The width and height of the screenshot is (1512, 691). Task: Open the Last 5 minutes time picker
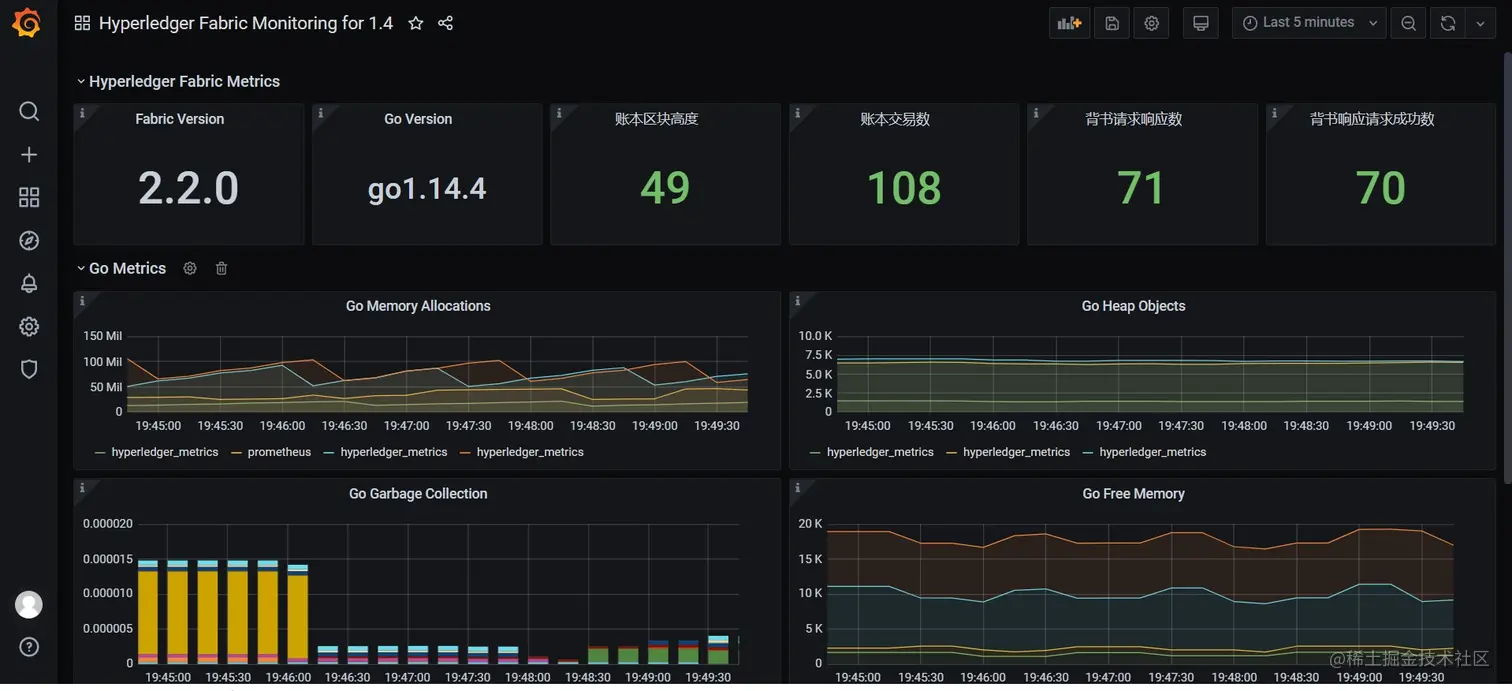(x=1309, y=23)
